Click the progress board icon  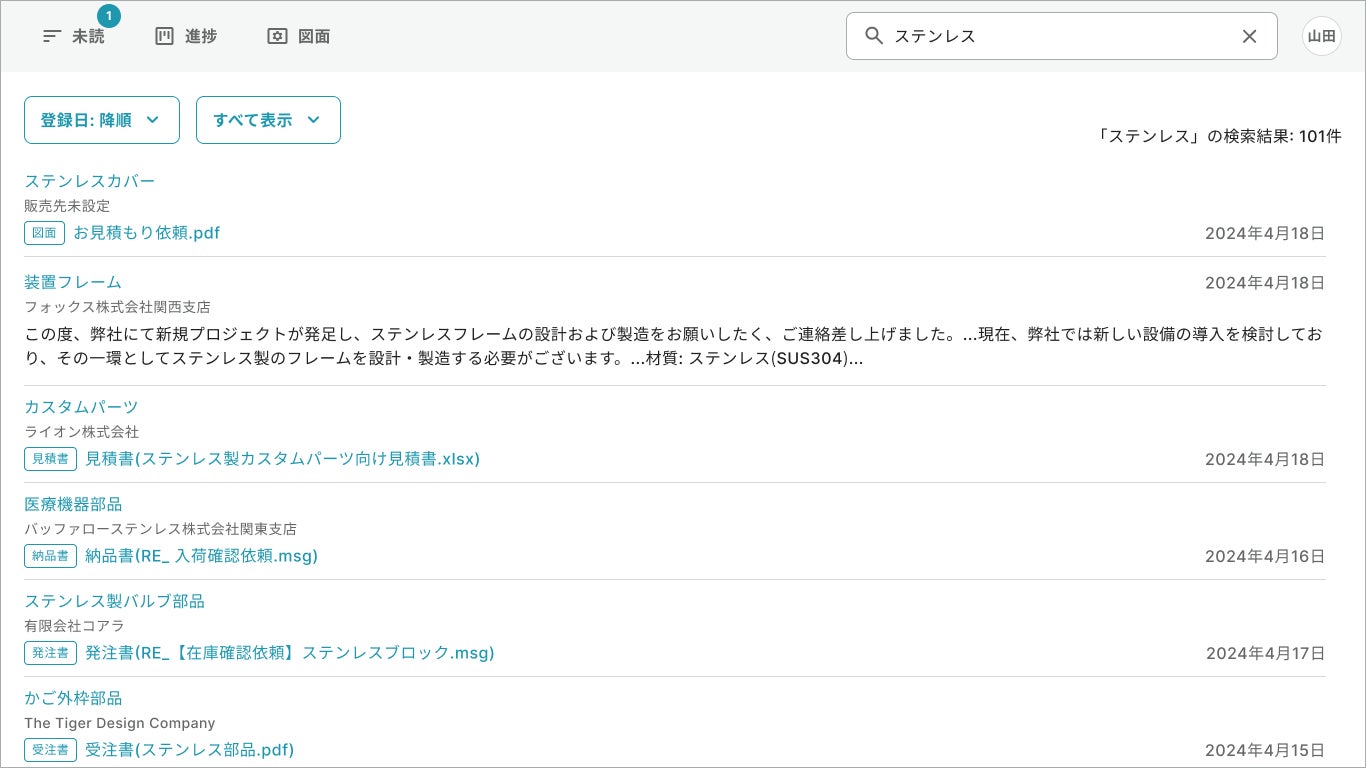[164, 36]
